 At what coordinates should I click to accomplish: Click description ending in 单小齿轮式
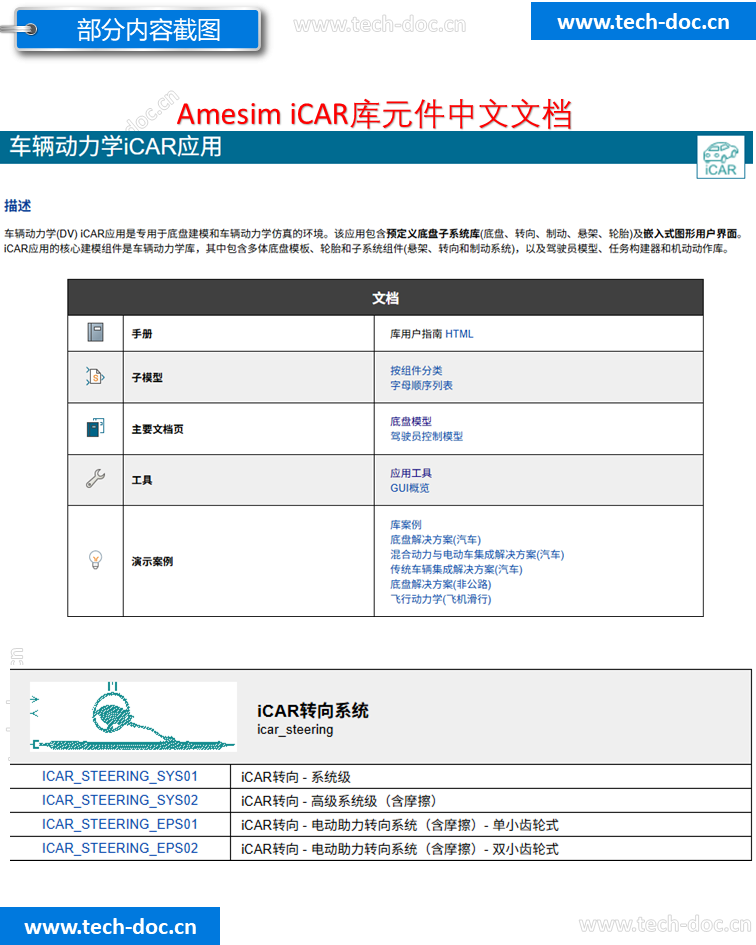point(400,825)
